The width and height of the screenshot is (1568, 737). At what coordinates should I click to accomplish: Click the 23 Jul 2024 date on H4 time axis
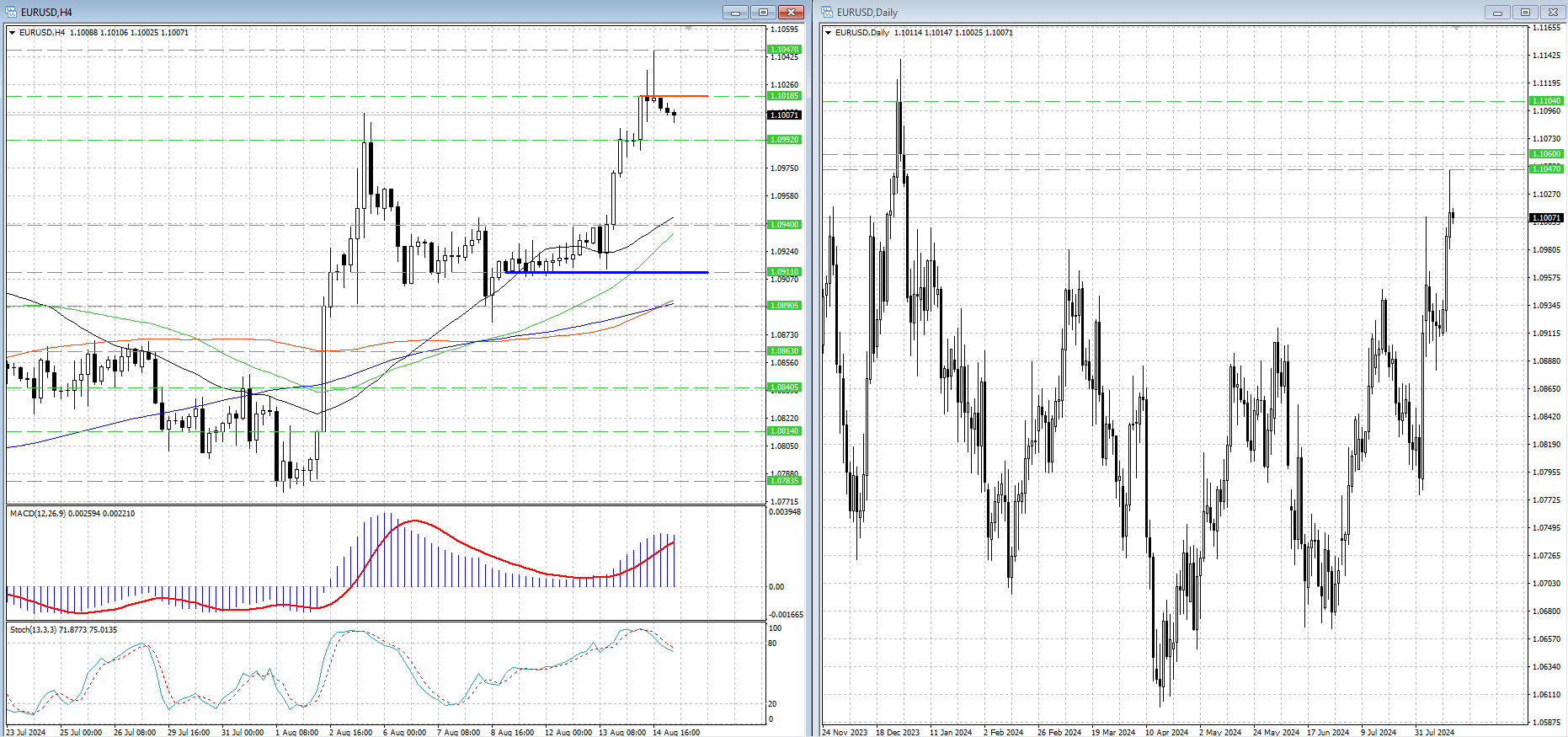(x=26, y=732)
